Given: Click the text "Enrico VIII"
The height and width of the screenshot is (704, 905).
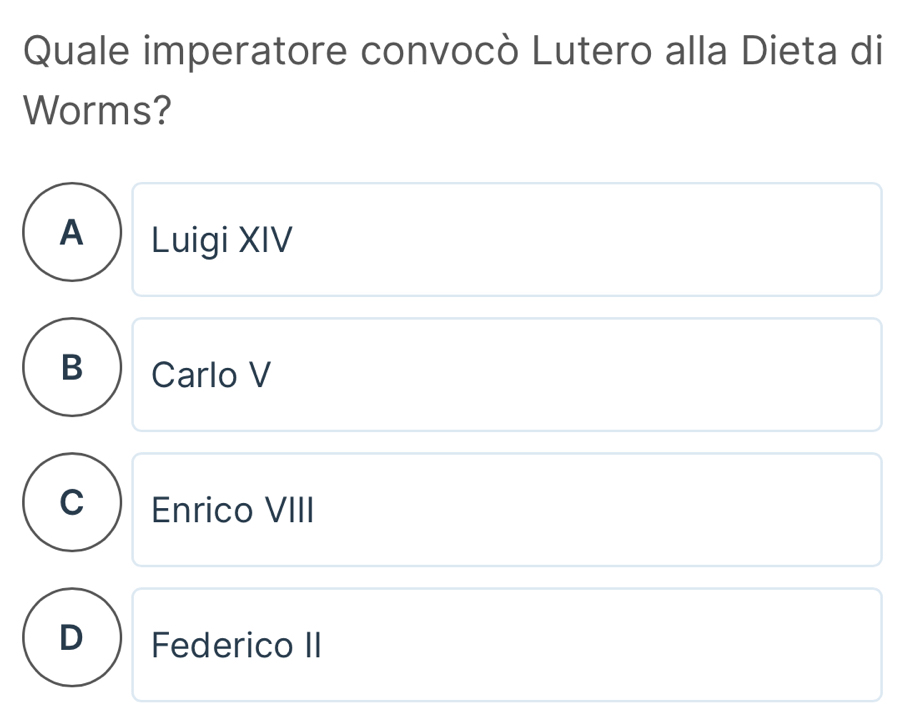Looking at the screenshot, I should tap(232, 511).
